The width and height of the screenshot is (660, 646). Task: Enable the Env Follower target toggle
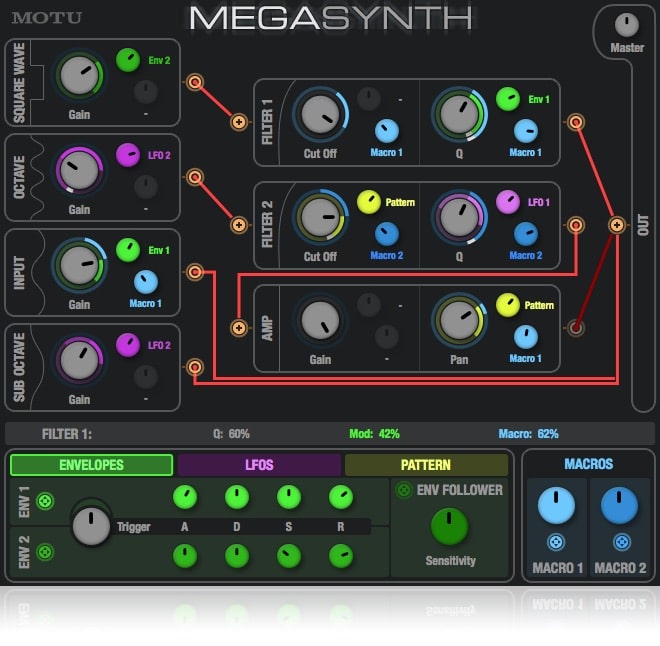point(403,490)
